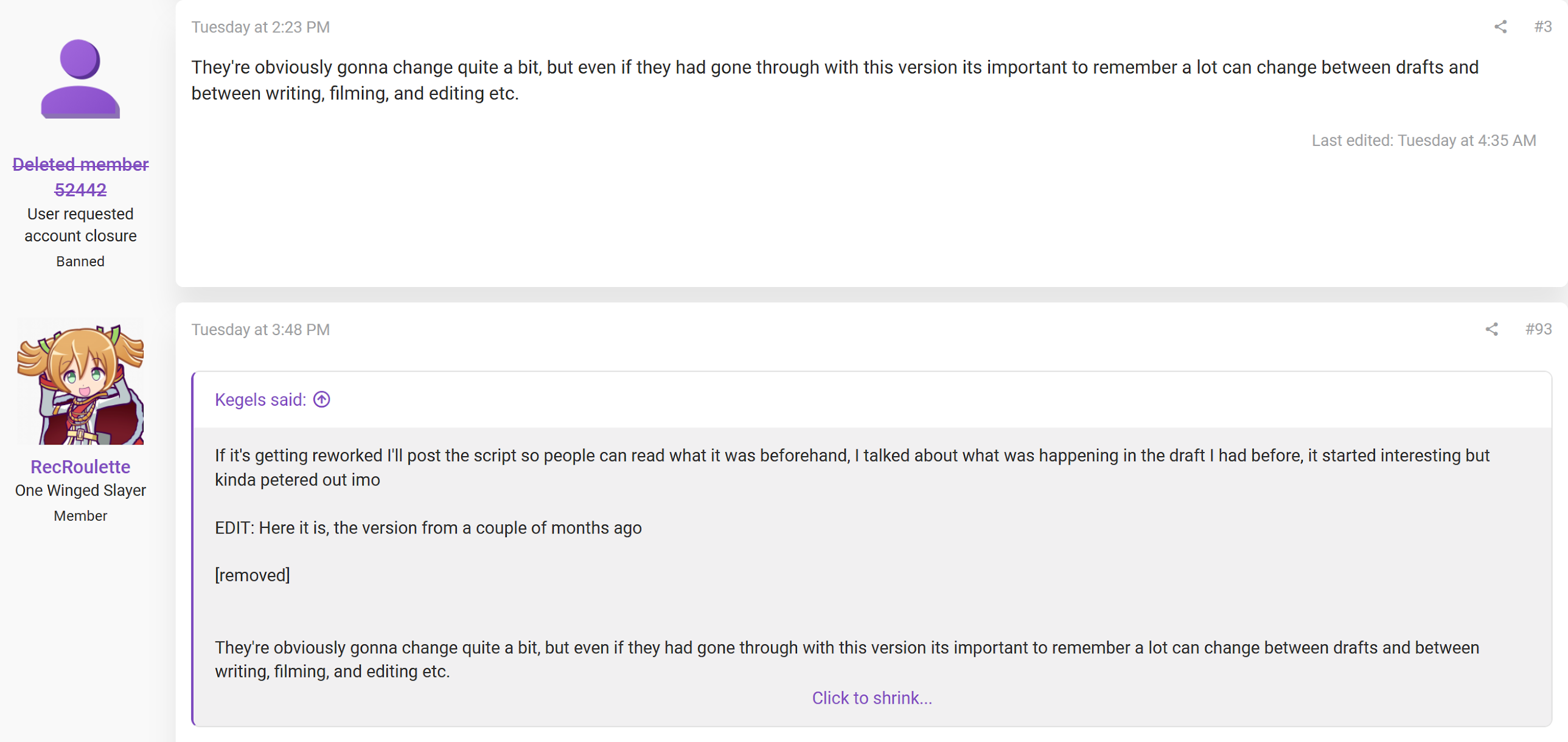The width and height of the screenshot is (1568, 742).
Task: Click the Deleted member 52442 username
Action: pyautogui.click(x=80, y=176)
